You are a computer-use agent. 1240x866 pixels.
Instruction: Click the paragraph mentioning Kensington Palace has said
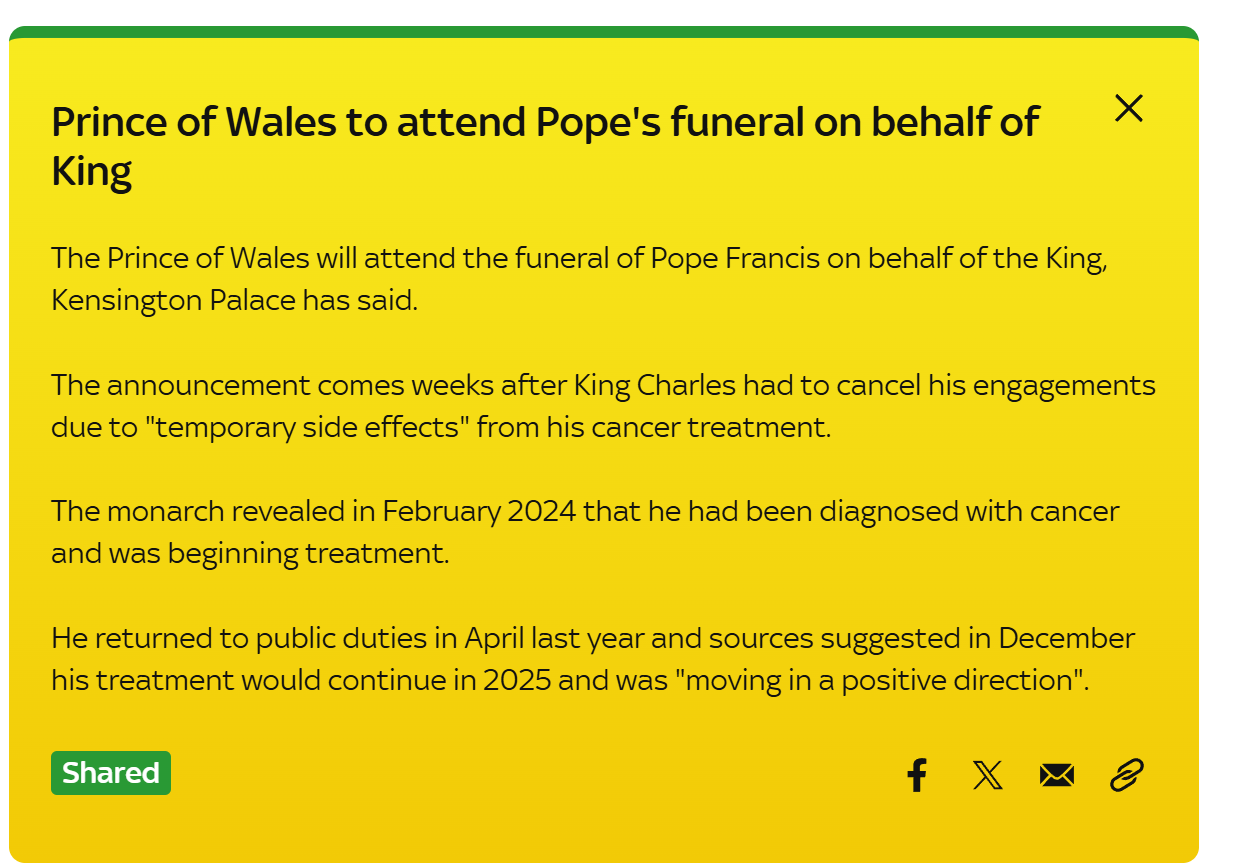234,300
